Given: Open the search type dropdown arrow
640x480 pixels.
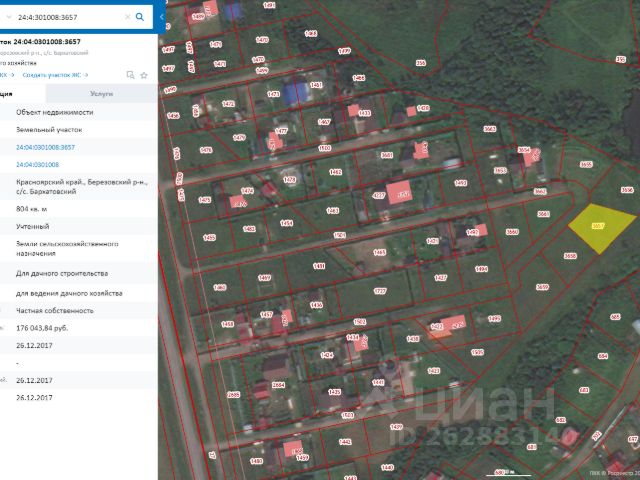Looking at the screenshot, I should [x=9, y=17].
